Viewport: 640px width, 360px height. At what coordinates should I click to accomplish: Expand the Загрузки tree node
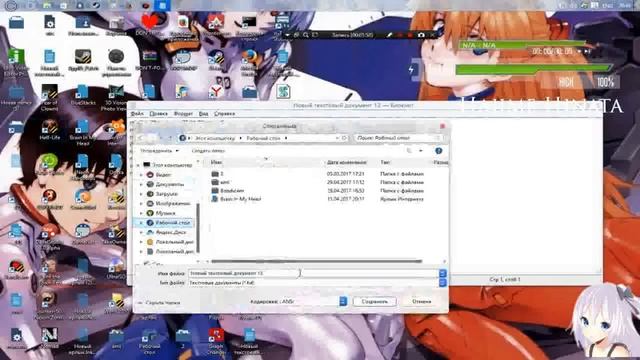pos(141,194)
